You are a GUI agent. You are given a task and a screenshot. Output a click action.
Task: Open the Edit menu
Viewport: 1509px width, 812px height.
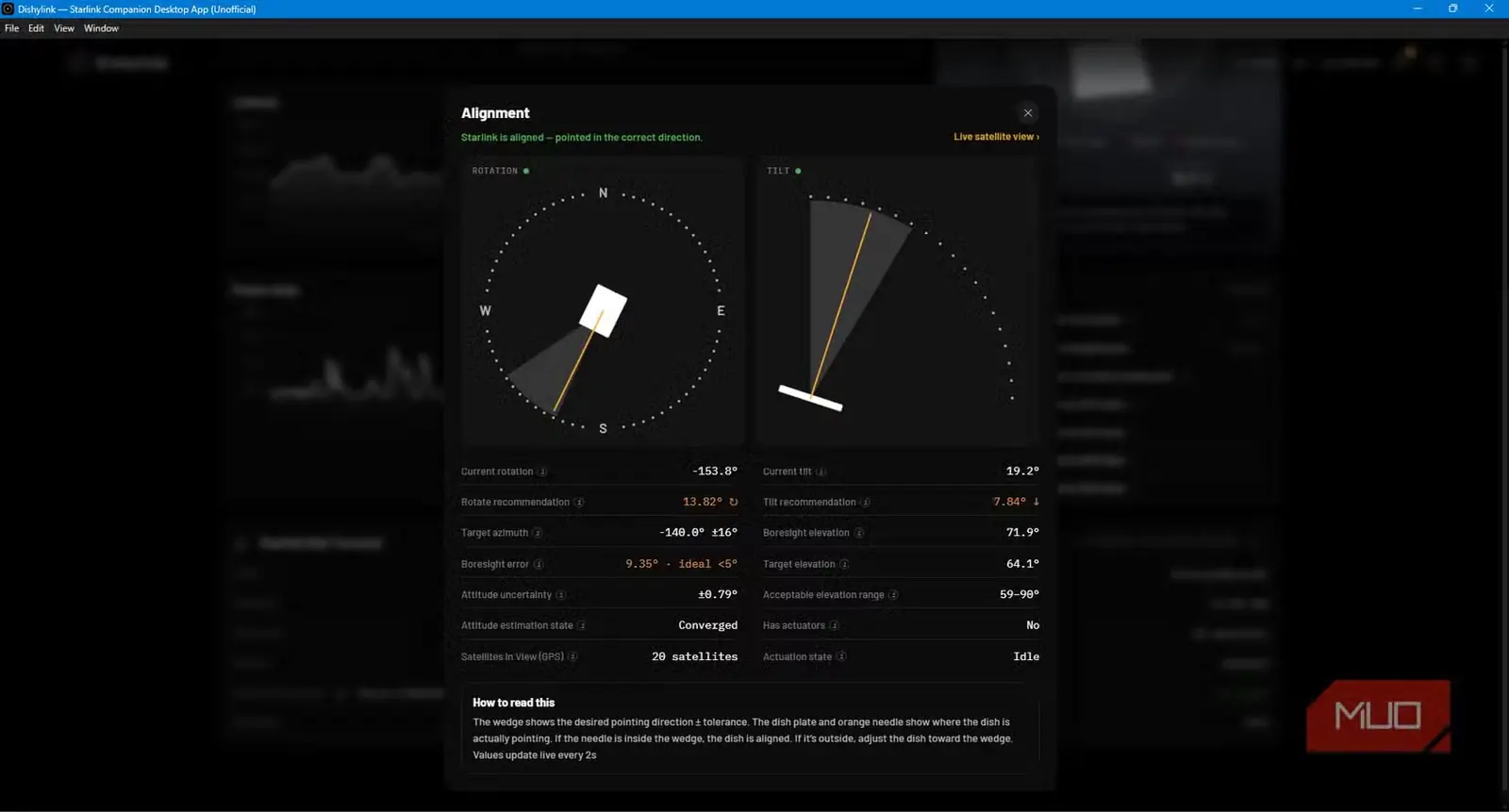tap(36, 28)
